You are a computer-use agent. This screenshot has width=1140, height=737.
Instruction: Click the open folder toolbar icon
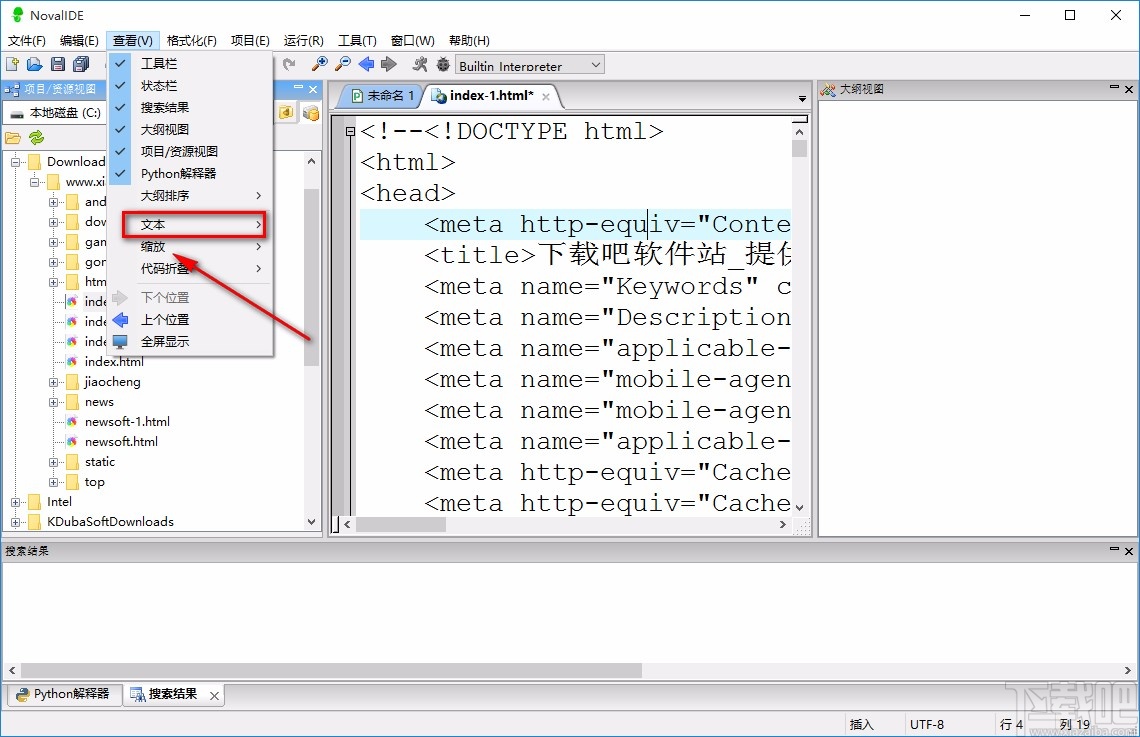point(34,65)
